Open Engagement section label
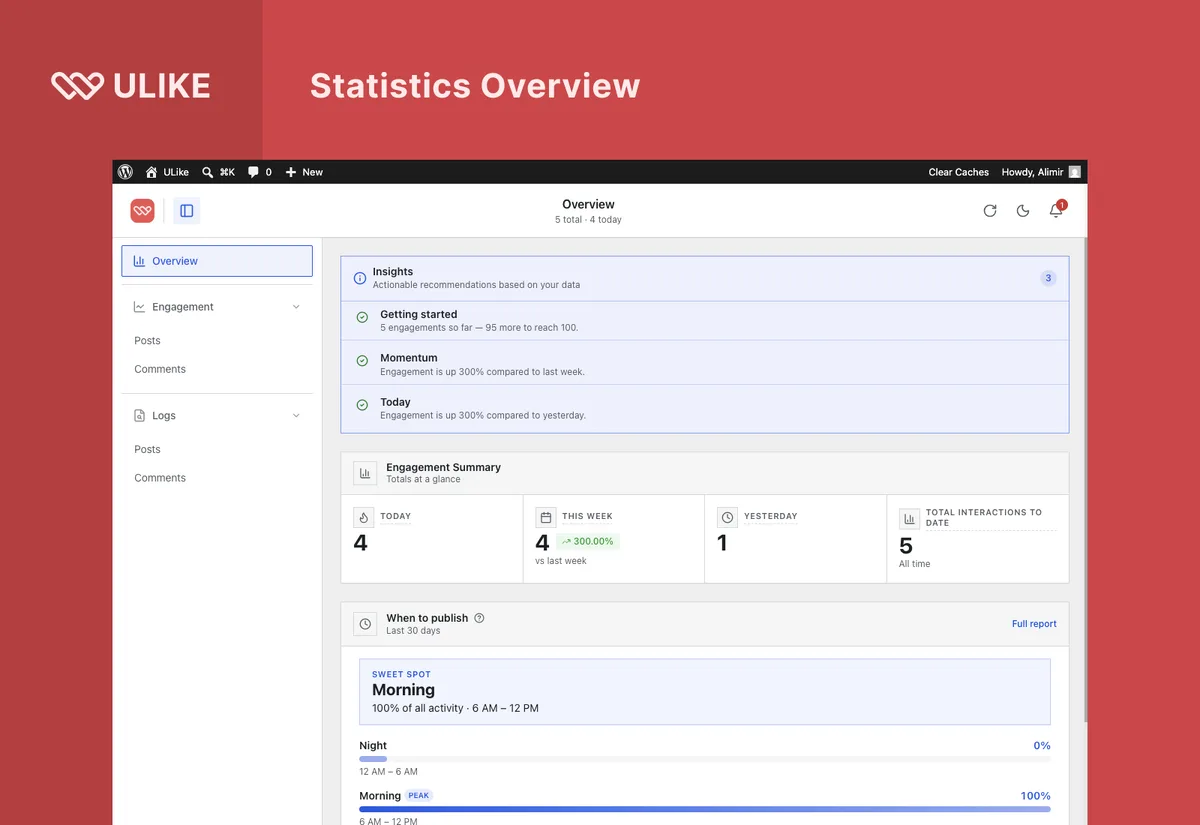This screenshot has width=1200, height=825. (183, 307)
